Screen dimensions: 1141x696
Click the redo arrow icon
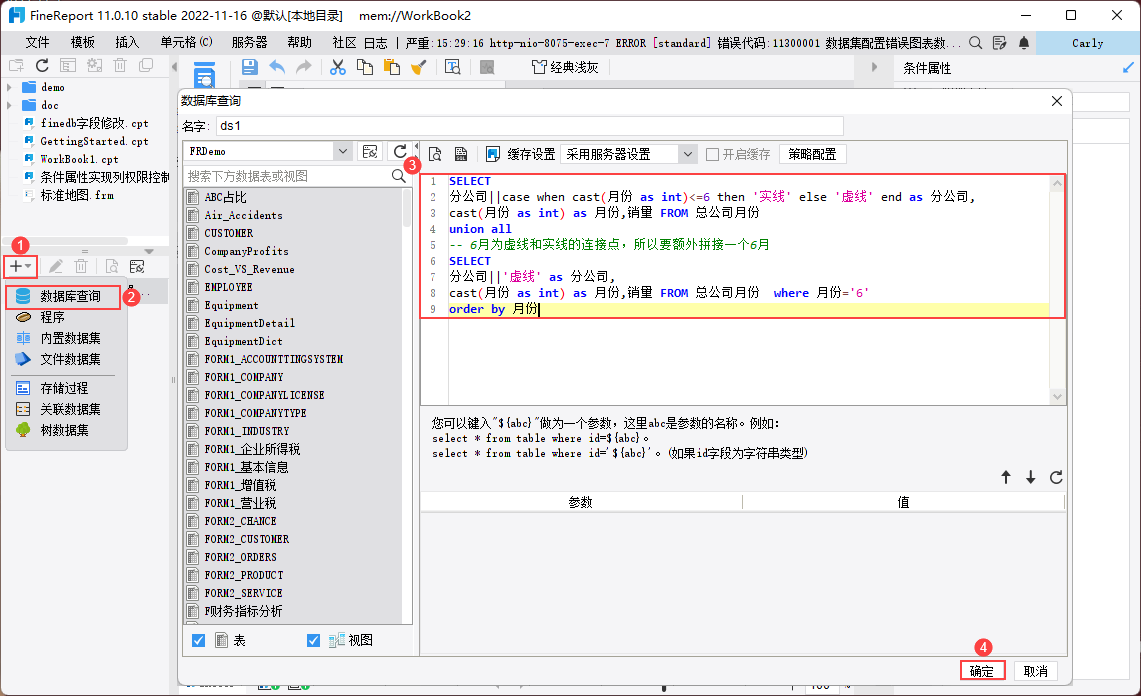click(x=303, y=67)
